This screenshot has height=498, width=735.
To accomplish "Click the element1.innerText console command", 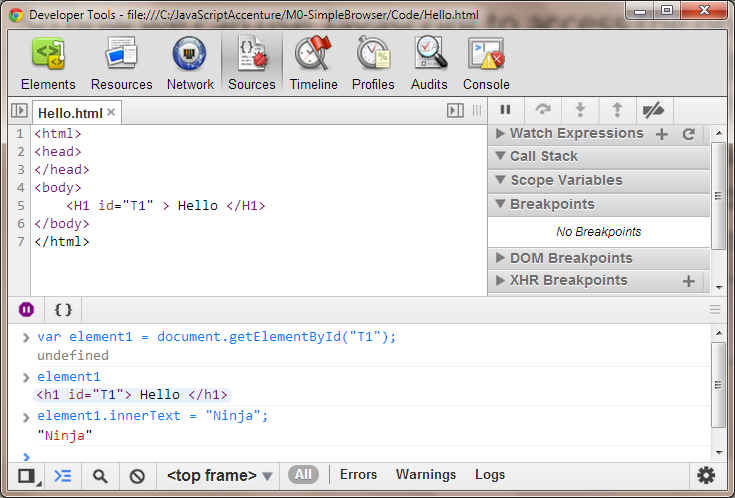I will click(152, 416).
